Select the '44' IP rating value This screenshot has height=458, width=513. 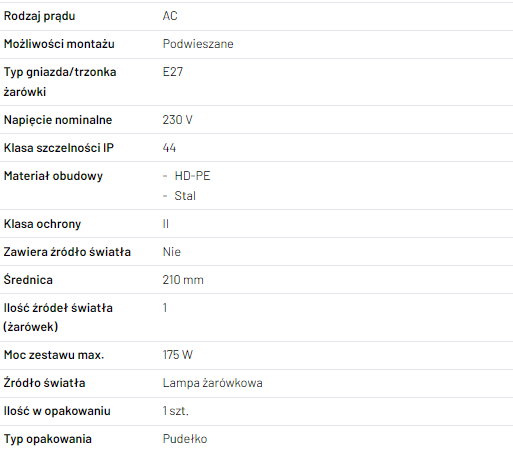[x=169, y=148]
